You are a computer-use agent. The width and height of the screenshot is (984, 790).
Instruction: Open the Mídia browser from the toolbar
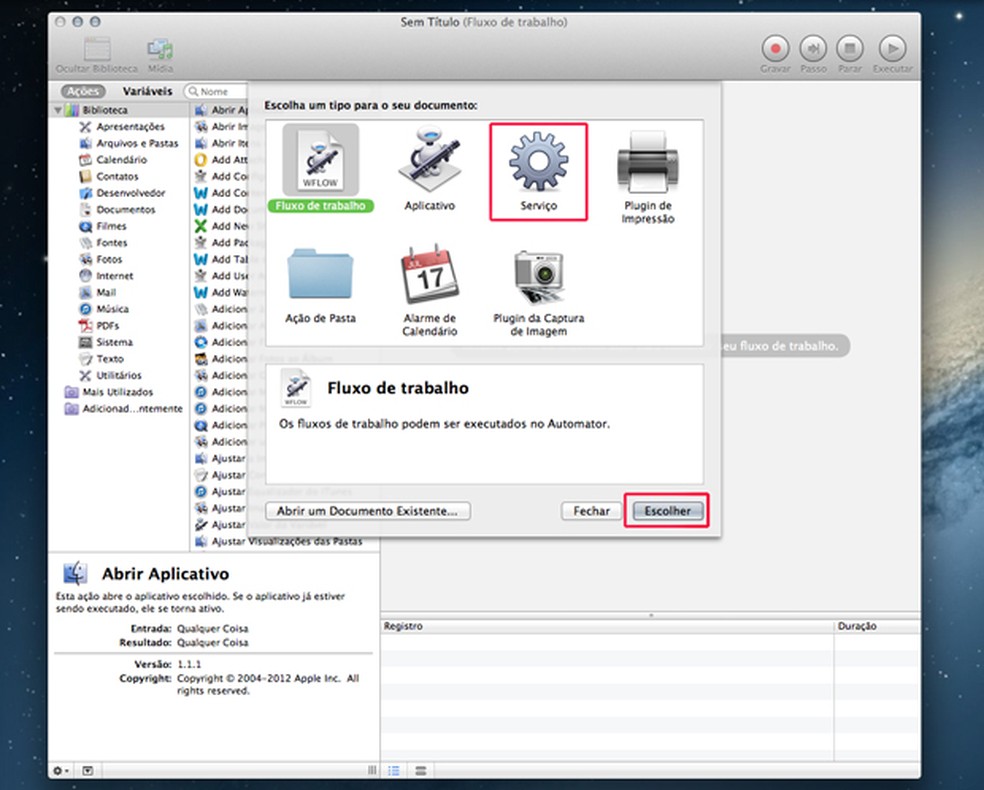point(159,50)
